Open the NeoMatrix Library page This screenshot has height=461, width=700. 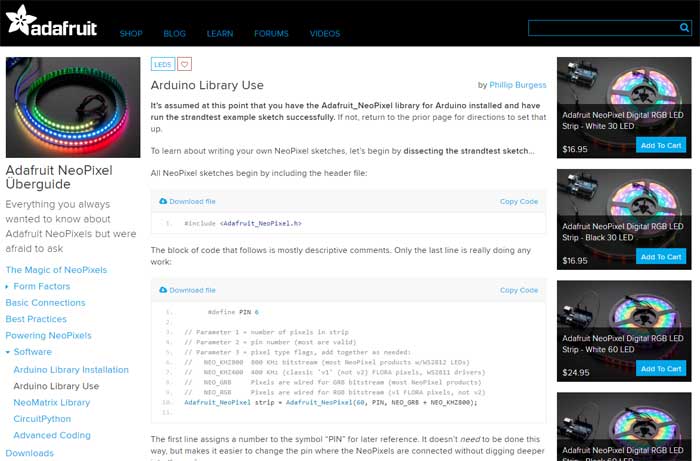[51, 402]
